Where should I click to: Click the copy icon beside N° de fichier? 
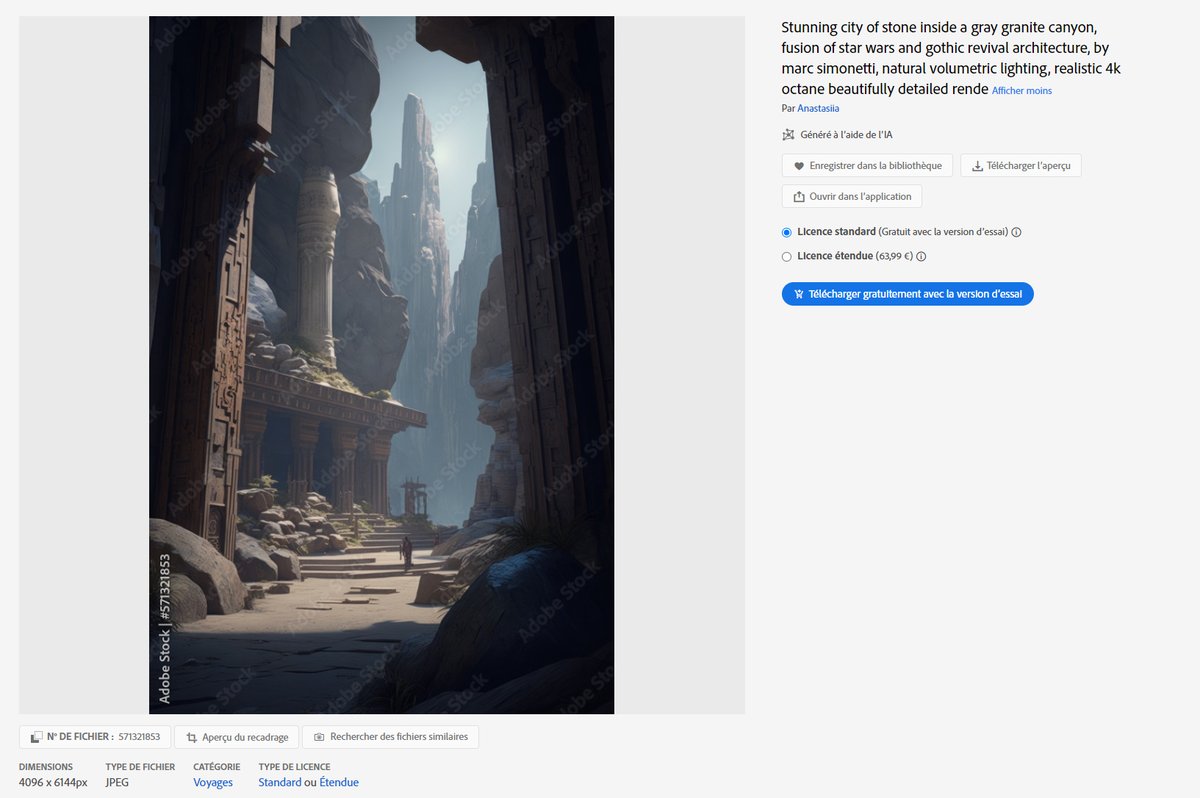(36, 737)
